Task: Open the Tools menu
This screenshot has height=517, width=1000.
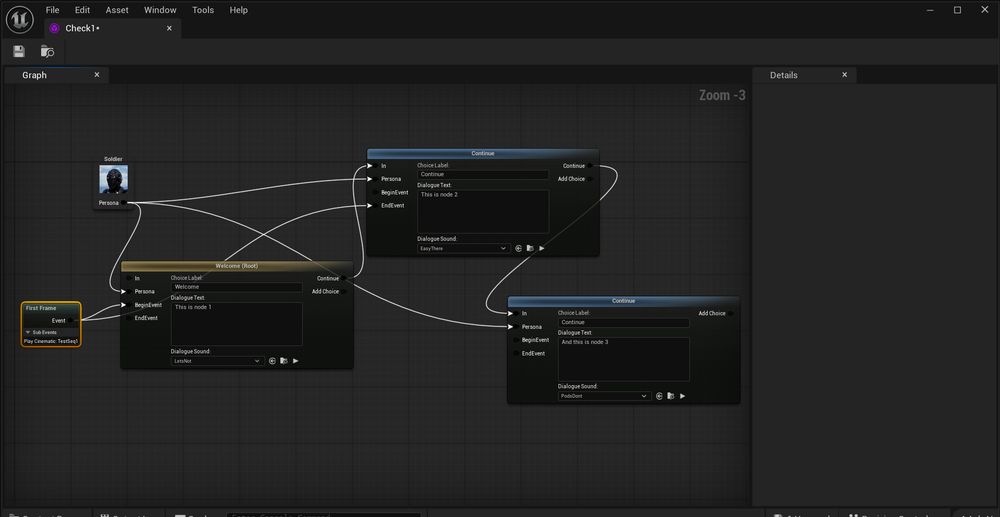Action: tap(203, 10)
